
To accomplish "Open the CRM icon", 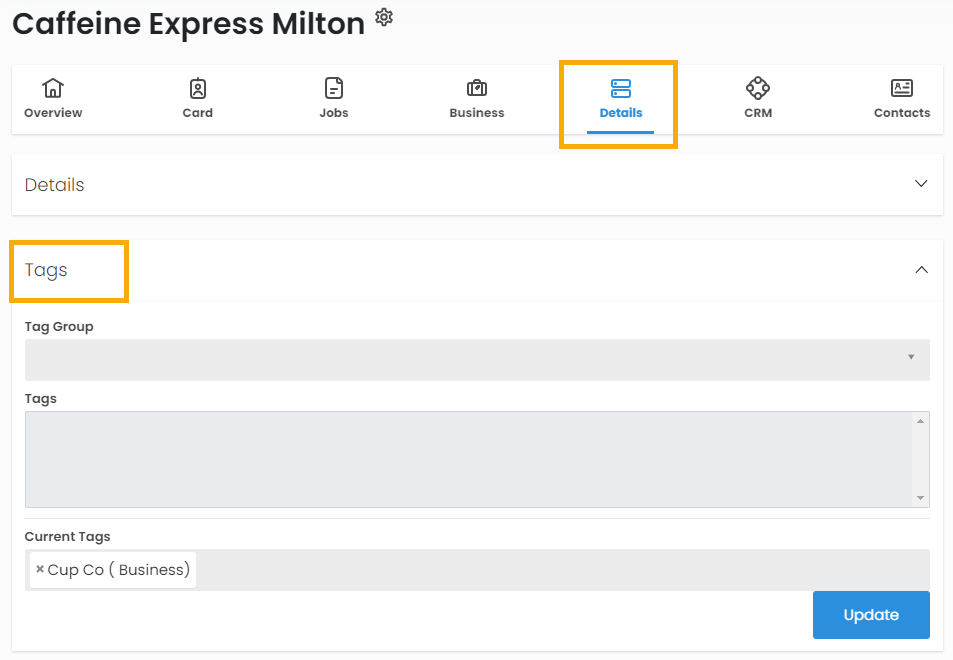I will coord(758,89).
